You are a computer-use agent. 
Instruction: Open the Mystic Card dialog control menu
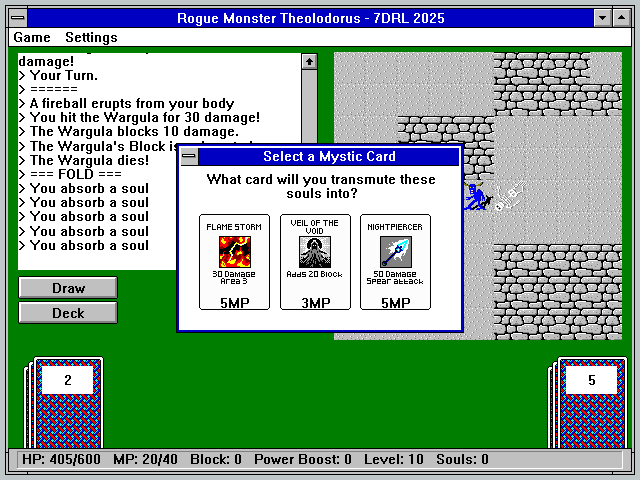point(189,157)
